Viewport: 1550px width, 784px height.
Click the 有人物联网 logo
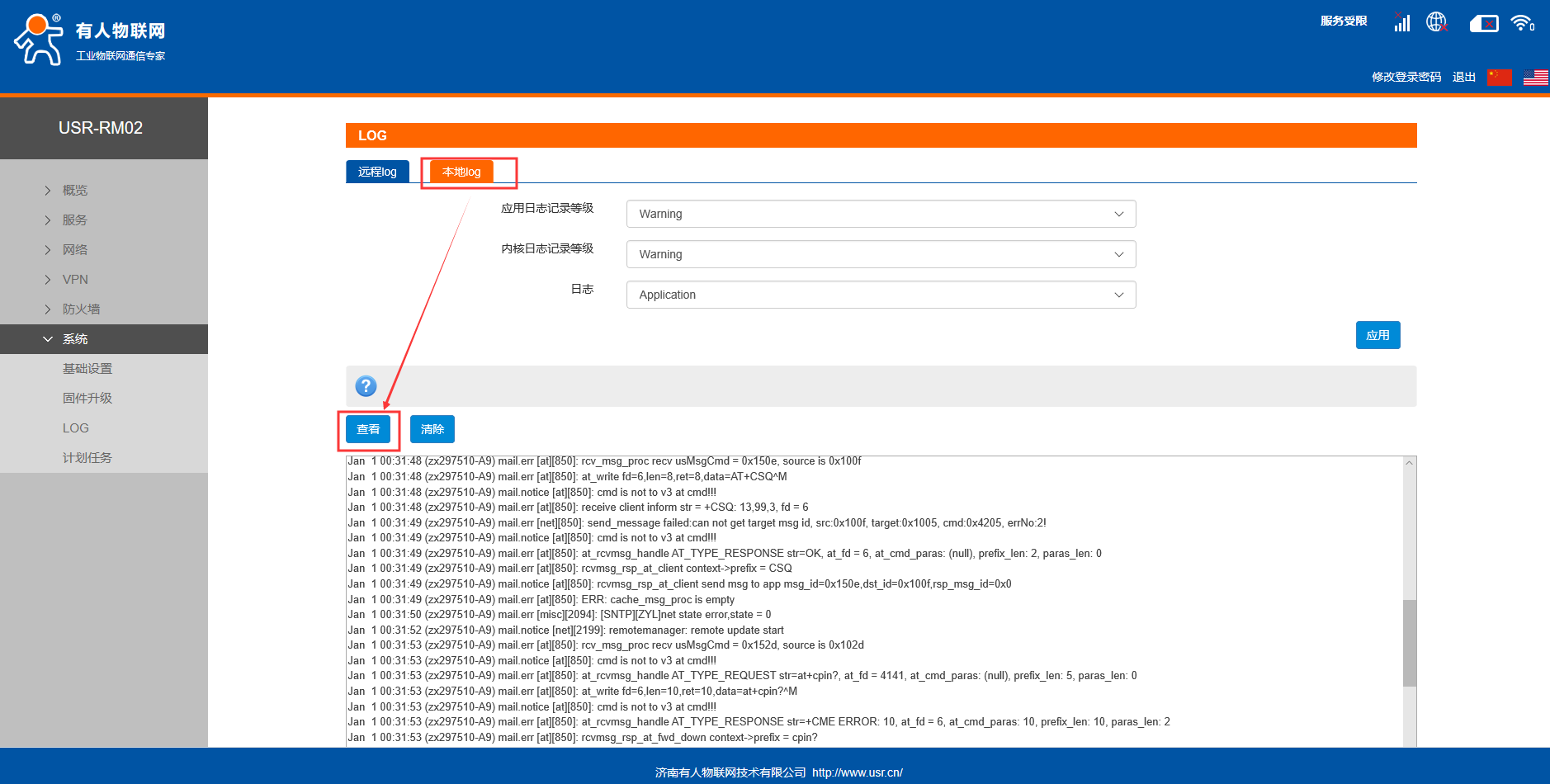pos(90,40)
